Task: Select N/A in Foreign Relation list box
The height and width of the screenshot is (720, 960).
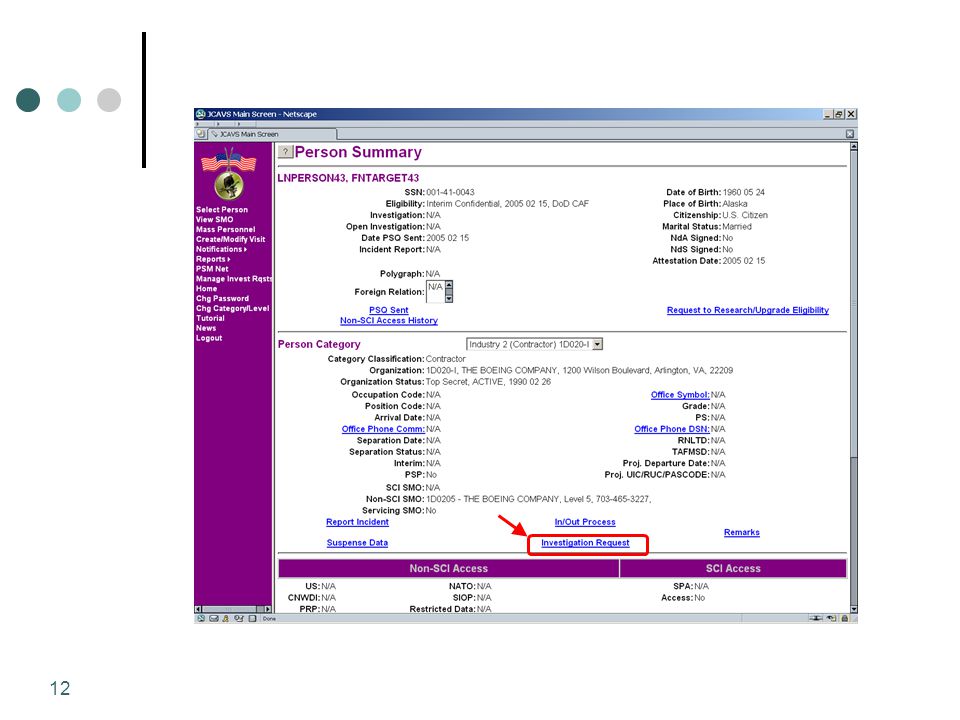Action: (x=435, y=287)
